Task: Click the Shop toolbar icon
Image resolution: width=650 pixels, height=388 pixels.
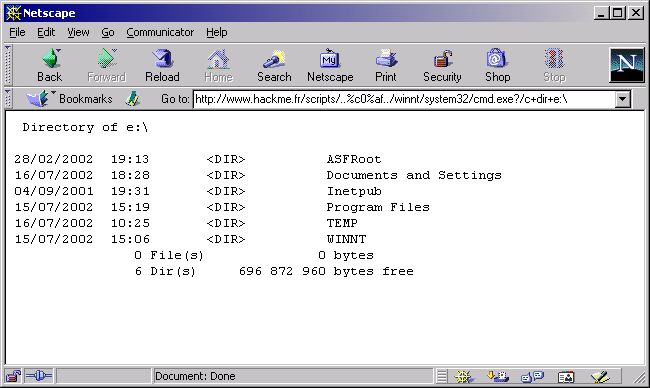Action: [497, 65]
